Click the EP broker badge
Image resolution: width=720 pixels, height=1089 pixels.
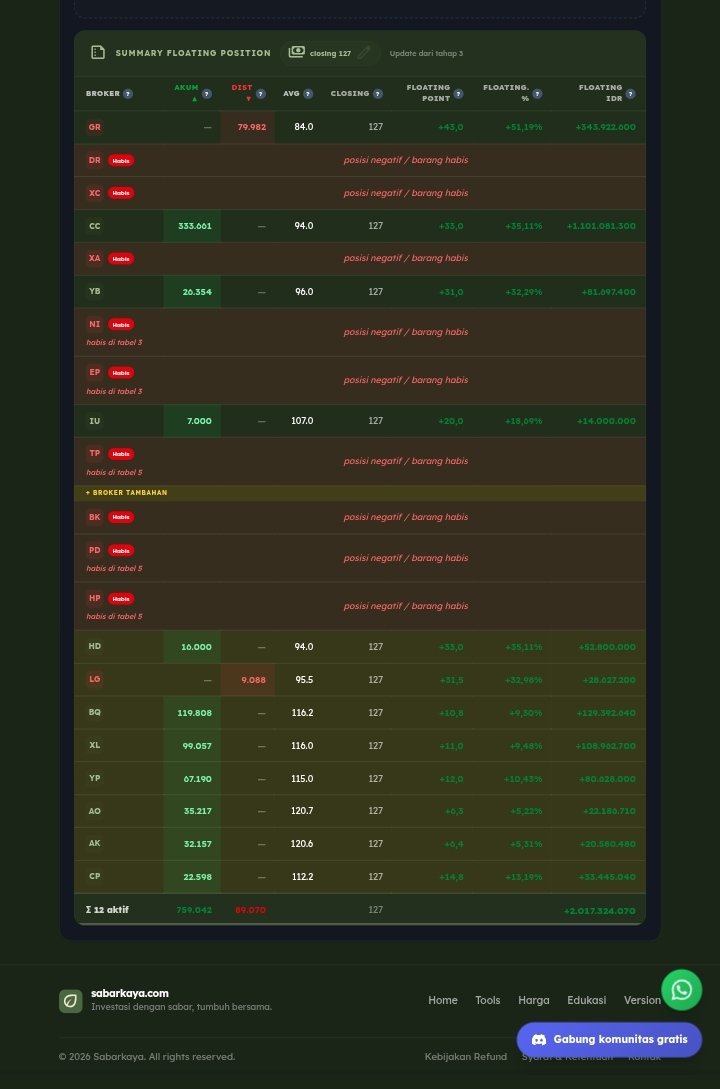(x=94, y=372)
